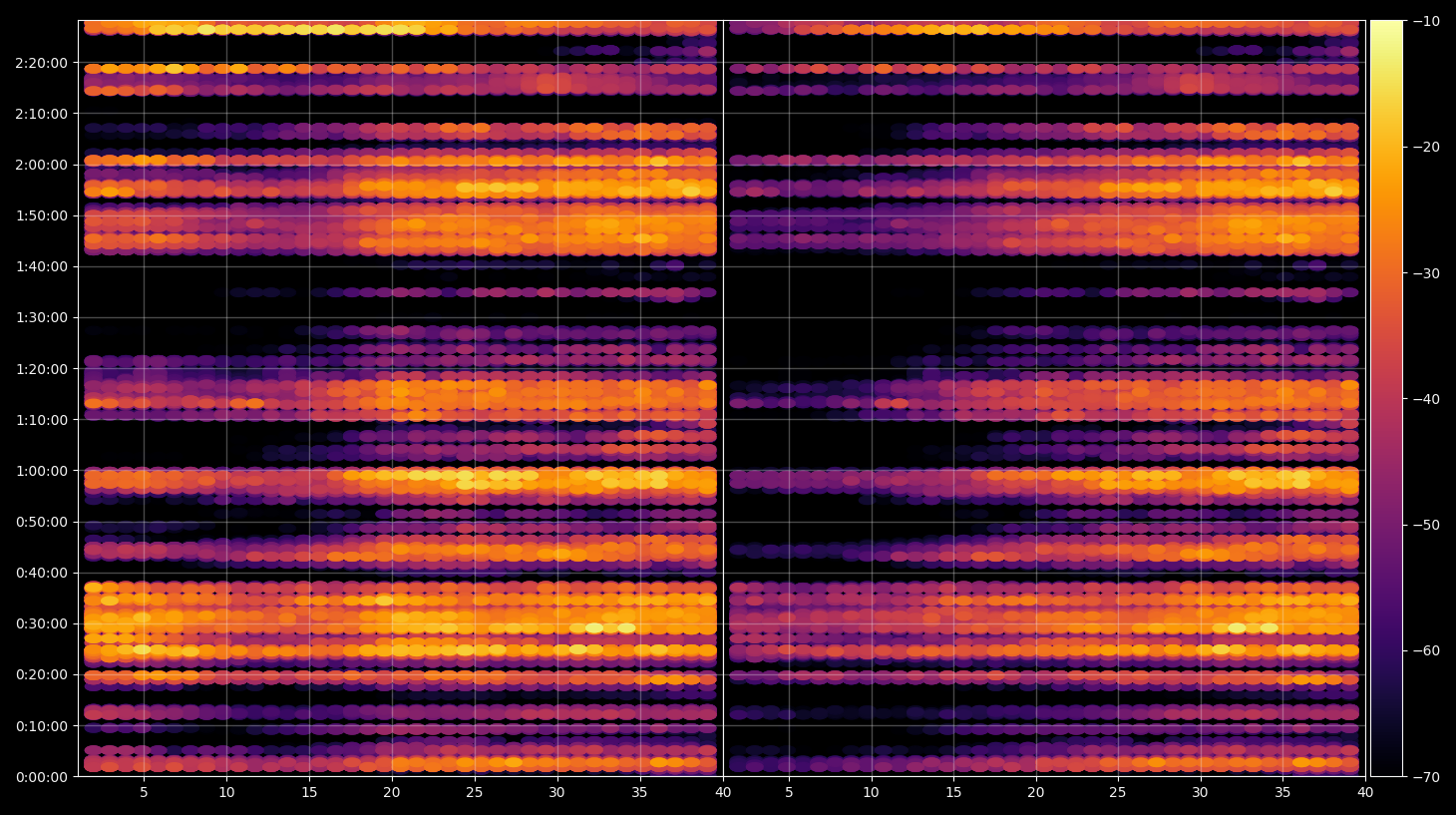Click the -30 colorbar tick label
This screenshot has width=1456, height=815.
click(x=1426, y=273)
